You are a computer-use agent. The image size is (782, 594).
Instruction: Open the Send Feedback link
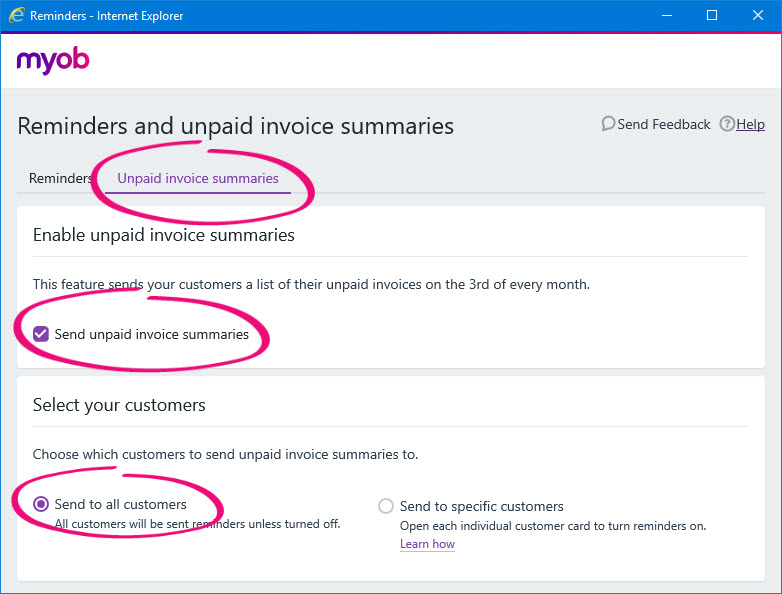point(663,124)
